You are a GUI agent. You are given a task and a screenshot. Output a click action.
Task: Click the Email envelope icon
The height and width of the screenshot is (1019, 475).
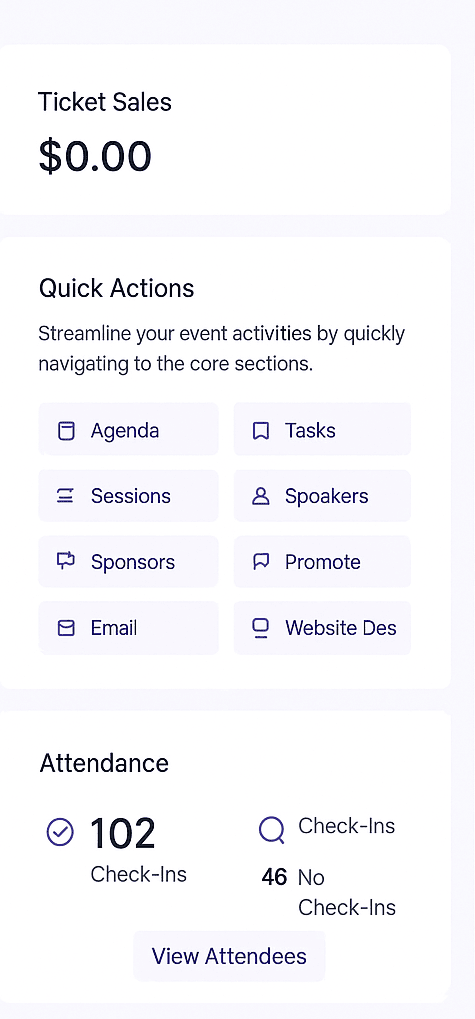tap(66, 628)
